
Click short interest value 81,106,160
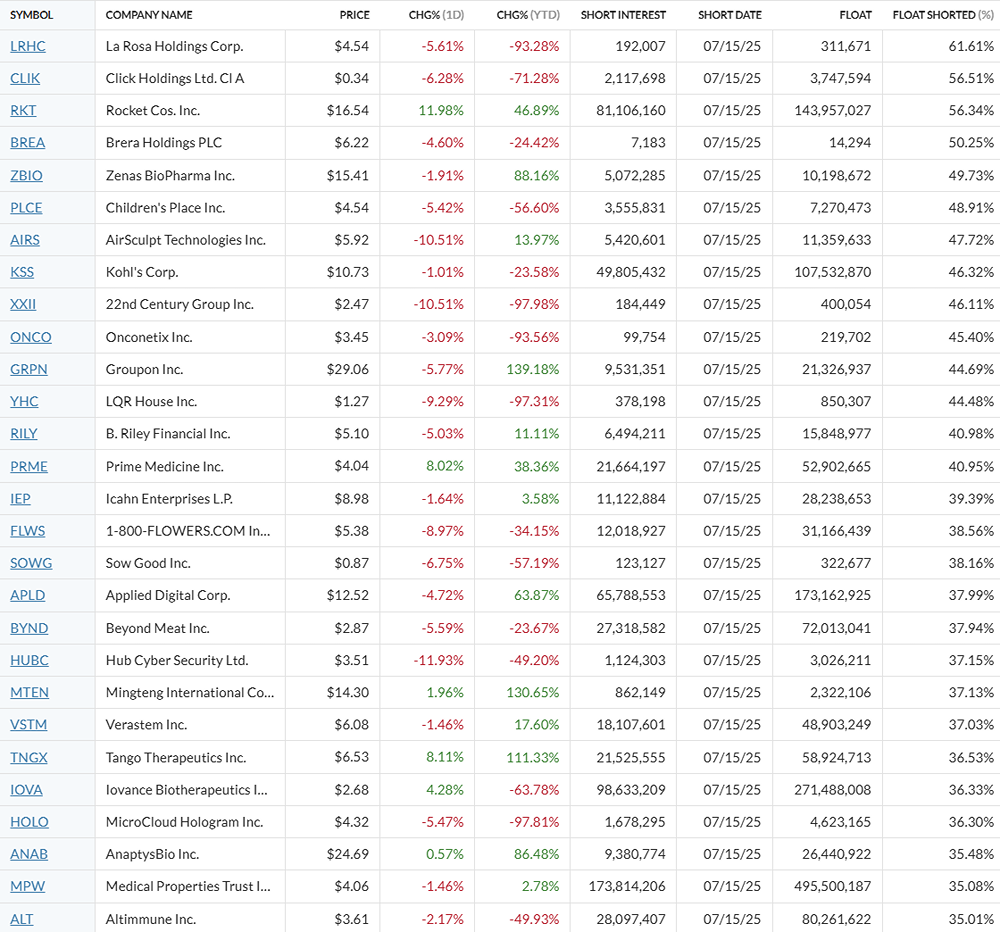click(x=631, y=111)
